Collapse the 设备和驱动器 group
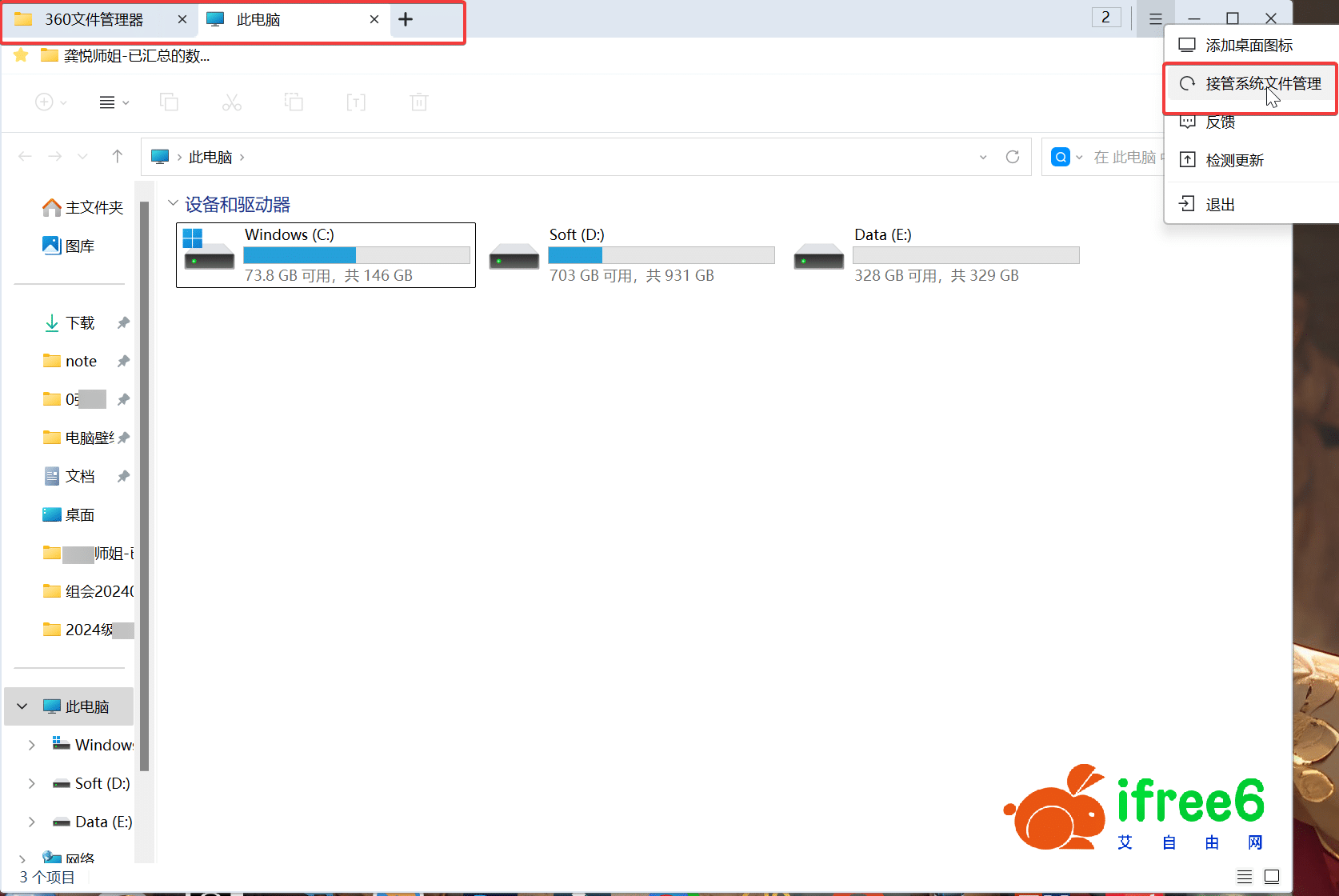The height and width of the screenshot is (896, 1339). tap(173, 204)
